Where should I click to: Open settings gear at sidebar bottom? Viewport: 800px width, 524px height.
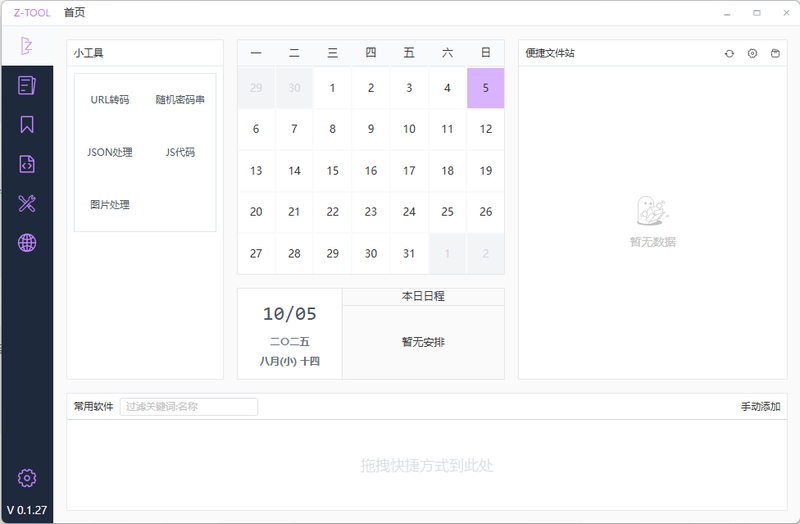click(27, 478)
